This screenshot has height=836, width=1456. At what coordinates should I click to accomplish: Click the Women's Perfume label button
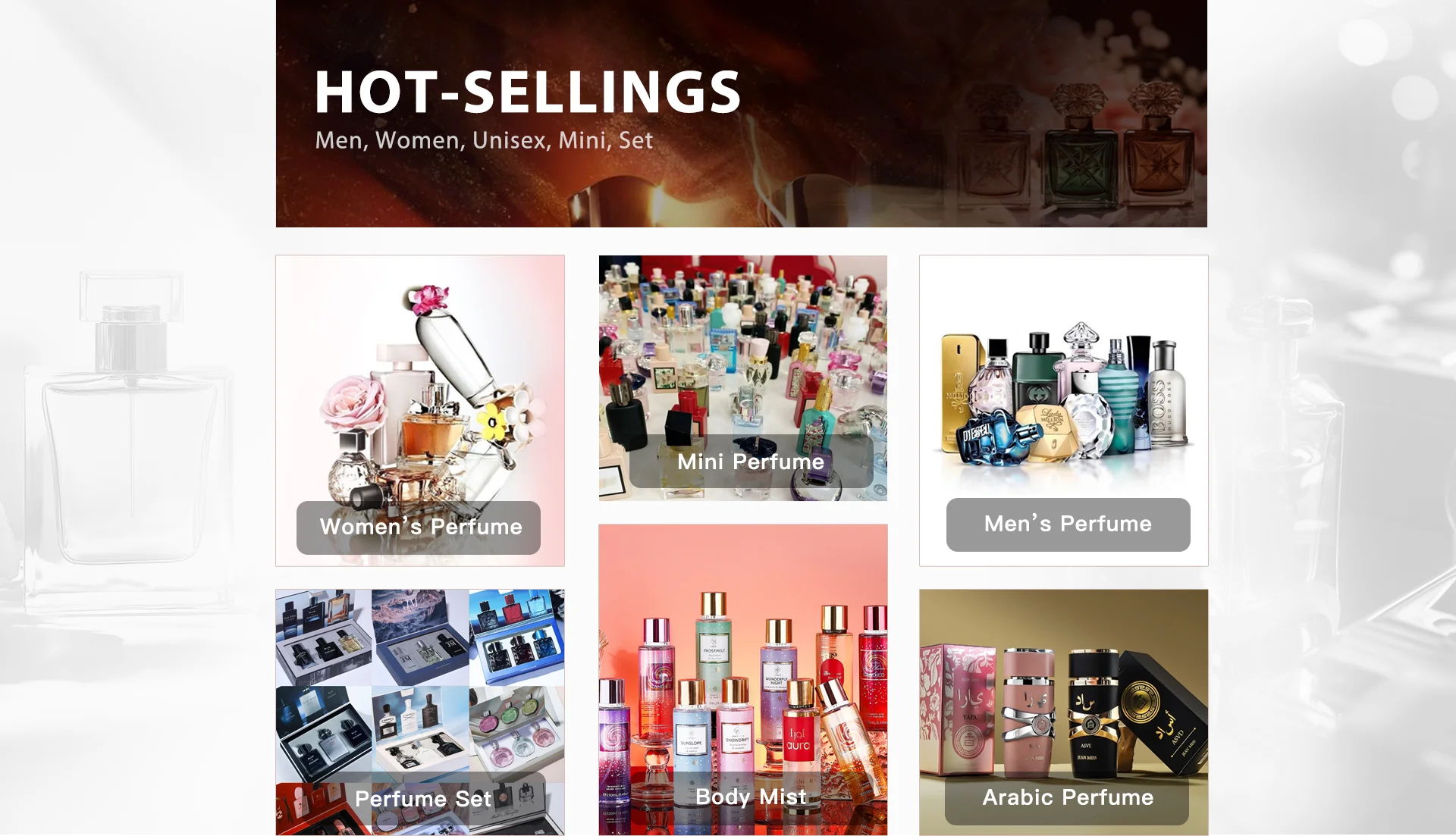coord(419,528)
